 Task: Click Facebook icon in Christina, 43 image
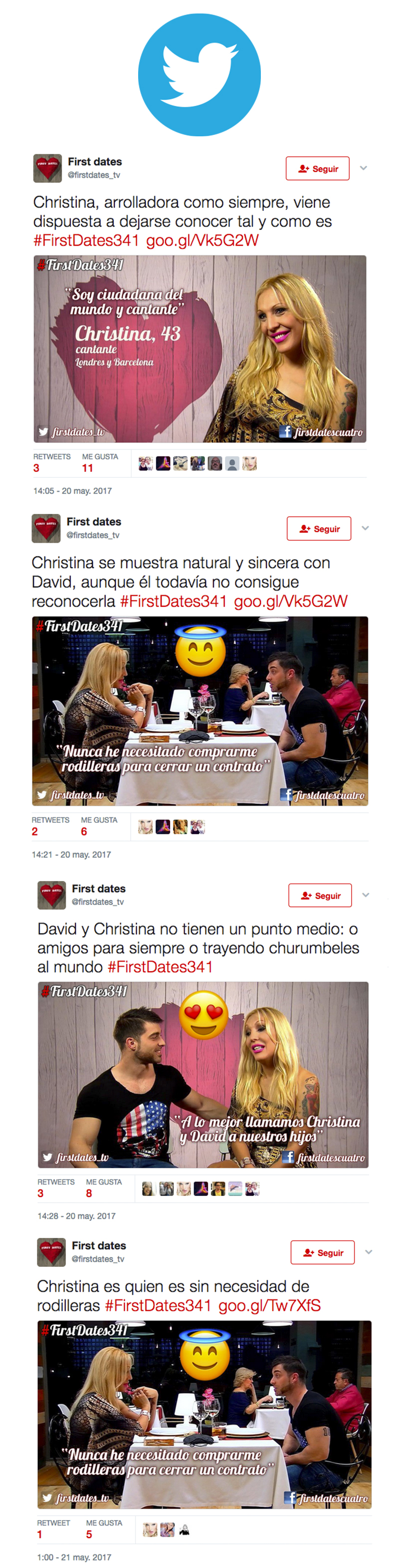(285, 431)
